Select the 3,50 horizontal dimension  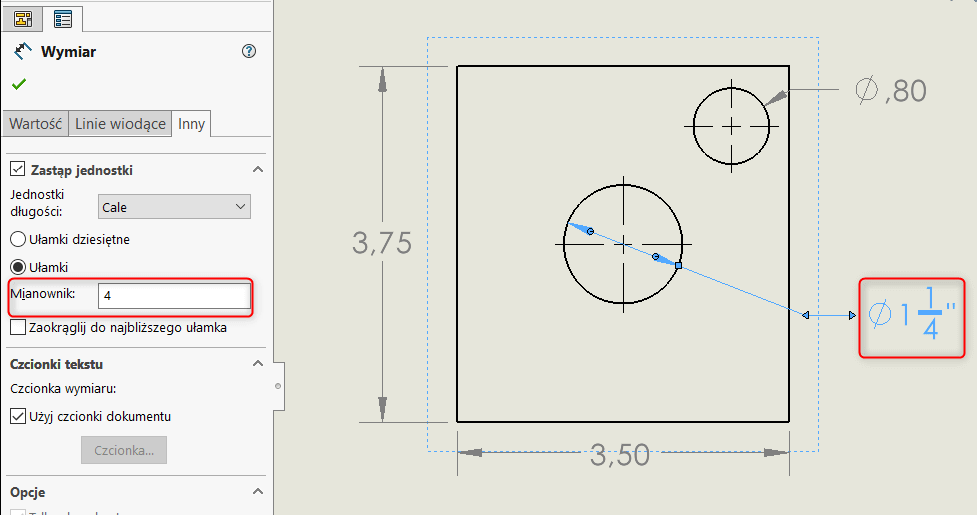tap(620, 455)
